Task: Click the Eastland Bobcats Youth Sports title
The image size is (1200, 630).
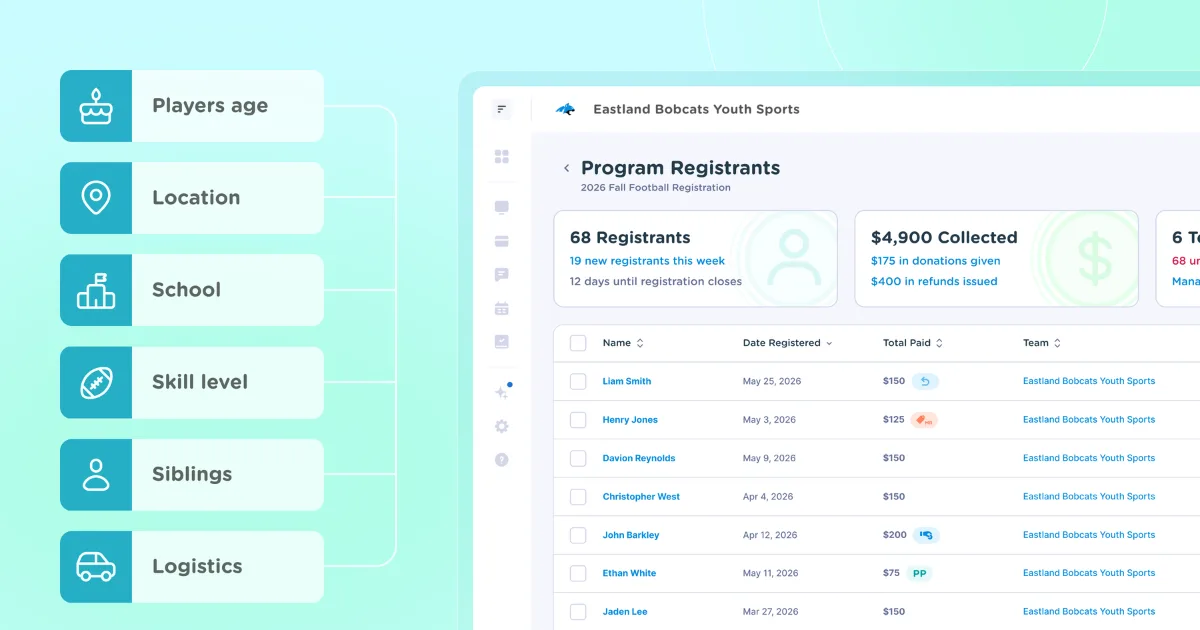Action: click(696, 109)
